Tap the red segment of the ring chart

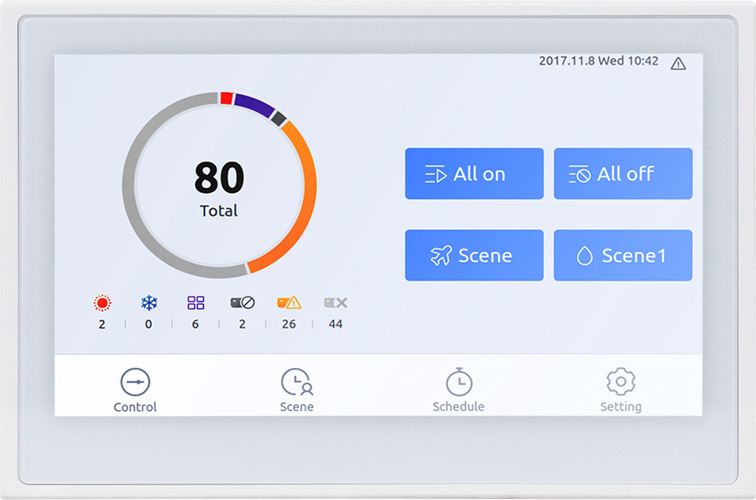point(227,98)
